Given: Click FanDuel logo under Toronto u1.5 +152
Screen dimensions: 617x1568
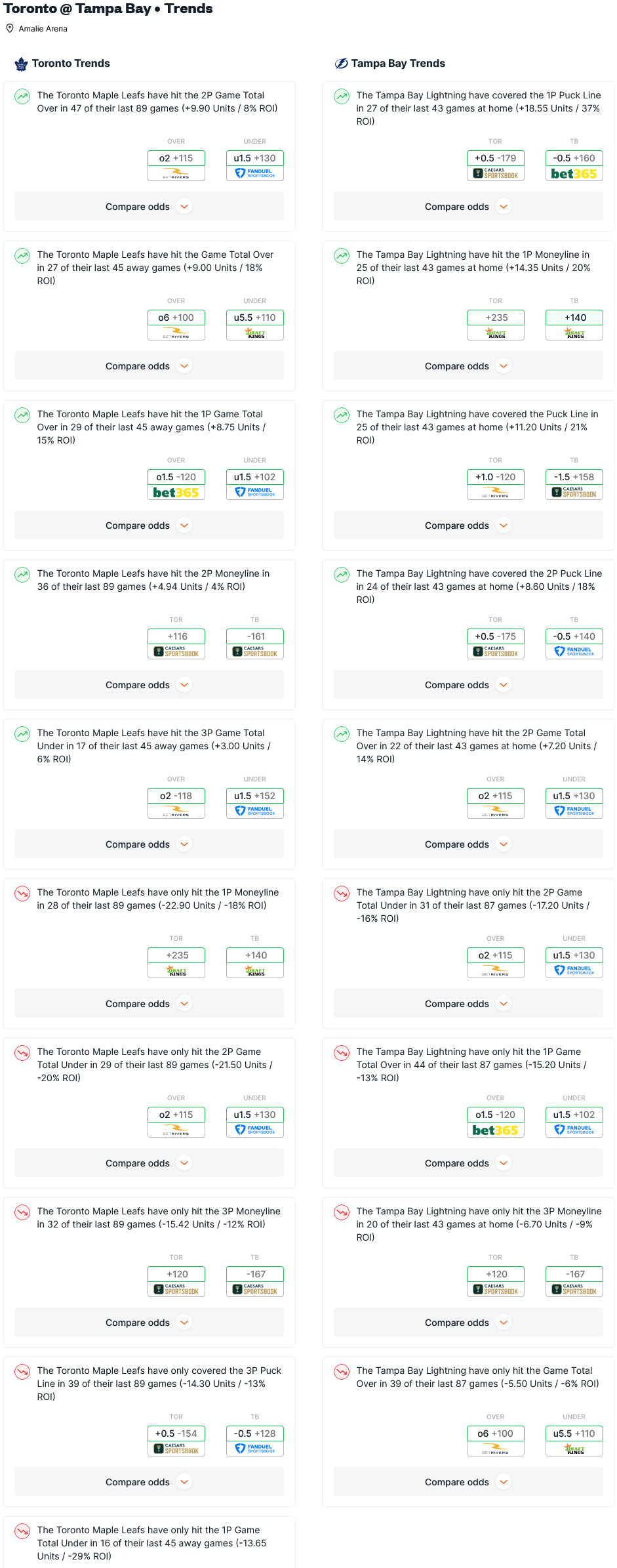Looking at the screenshot, I should pos(254,812).
